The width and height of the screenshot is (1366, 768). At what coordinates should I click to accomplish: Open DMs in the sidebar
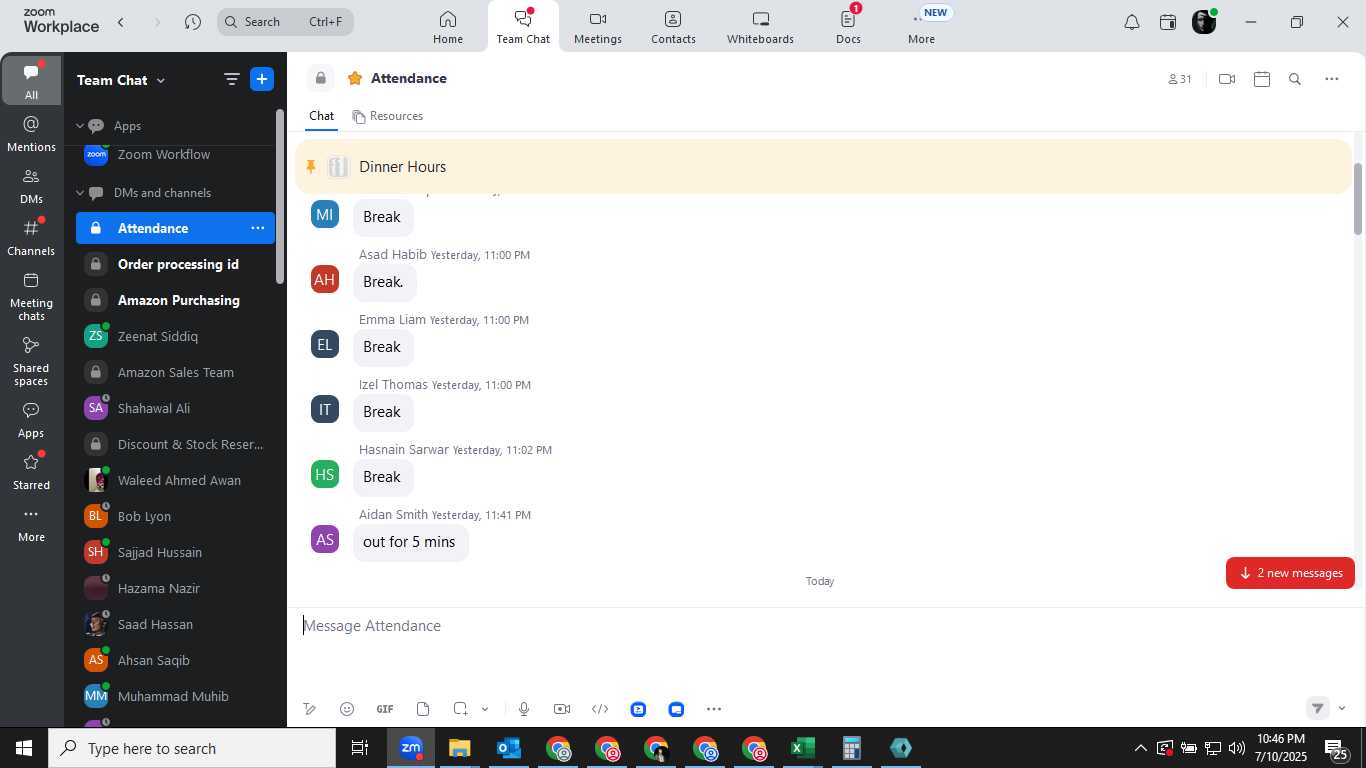pyautogui.click(x=31, y=186)
